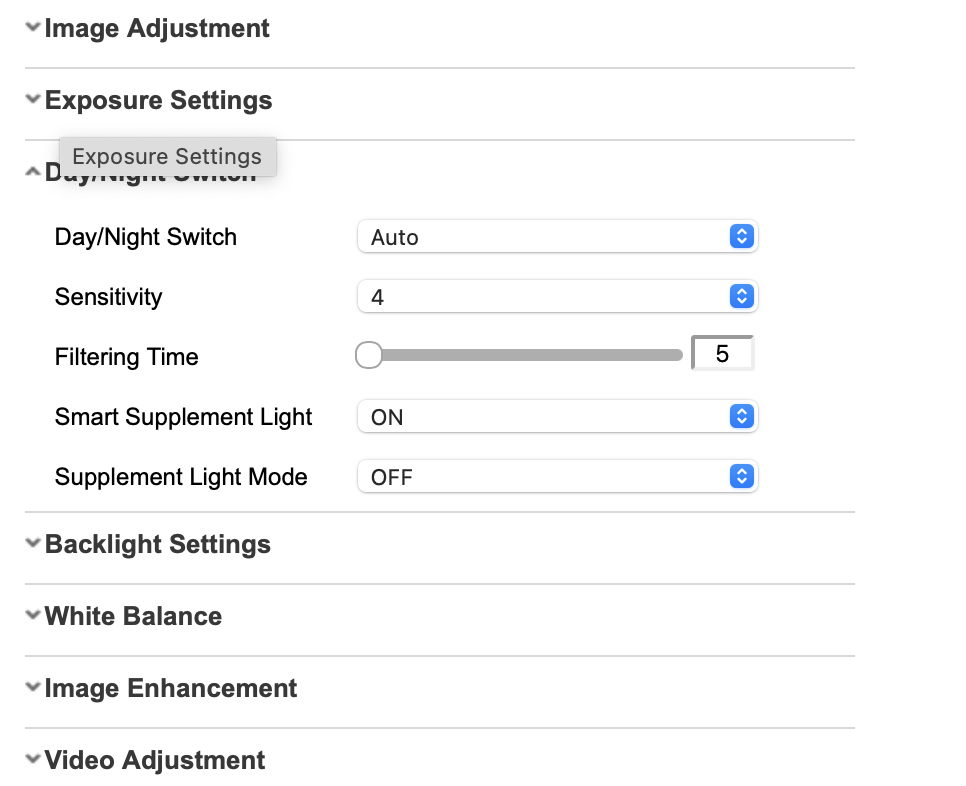This screenshot has height=786, width=966.
Task: Click the Filtering Time slider track
Action: pos(530,355)
